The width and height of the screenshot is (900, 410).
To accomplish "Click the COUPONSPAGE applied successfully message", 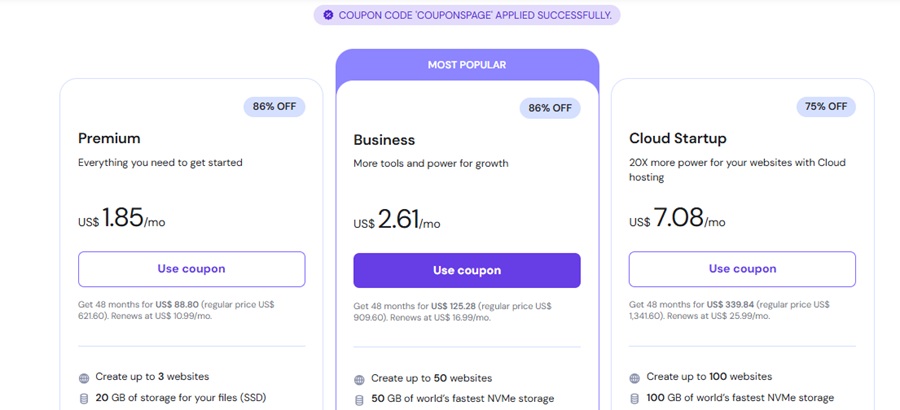I will pyautogui.click(x=475, y=15).
